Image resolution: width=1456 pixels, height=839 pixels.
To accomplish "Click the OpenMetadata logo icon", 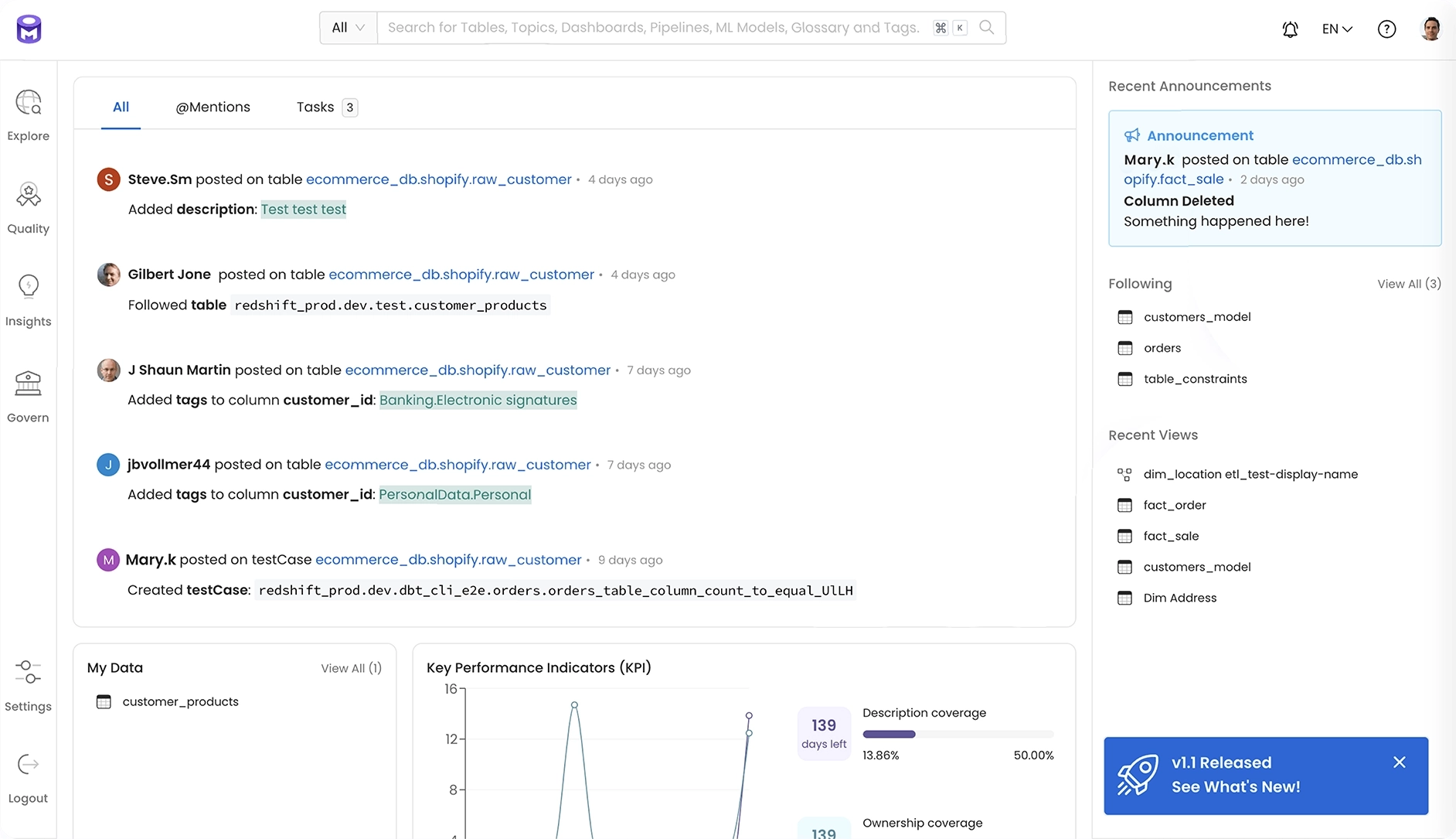I will point(29,29).
